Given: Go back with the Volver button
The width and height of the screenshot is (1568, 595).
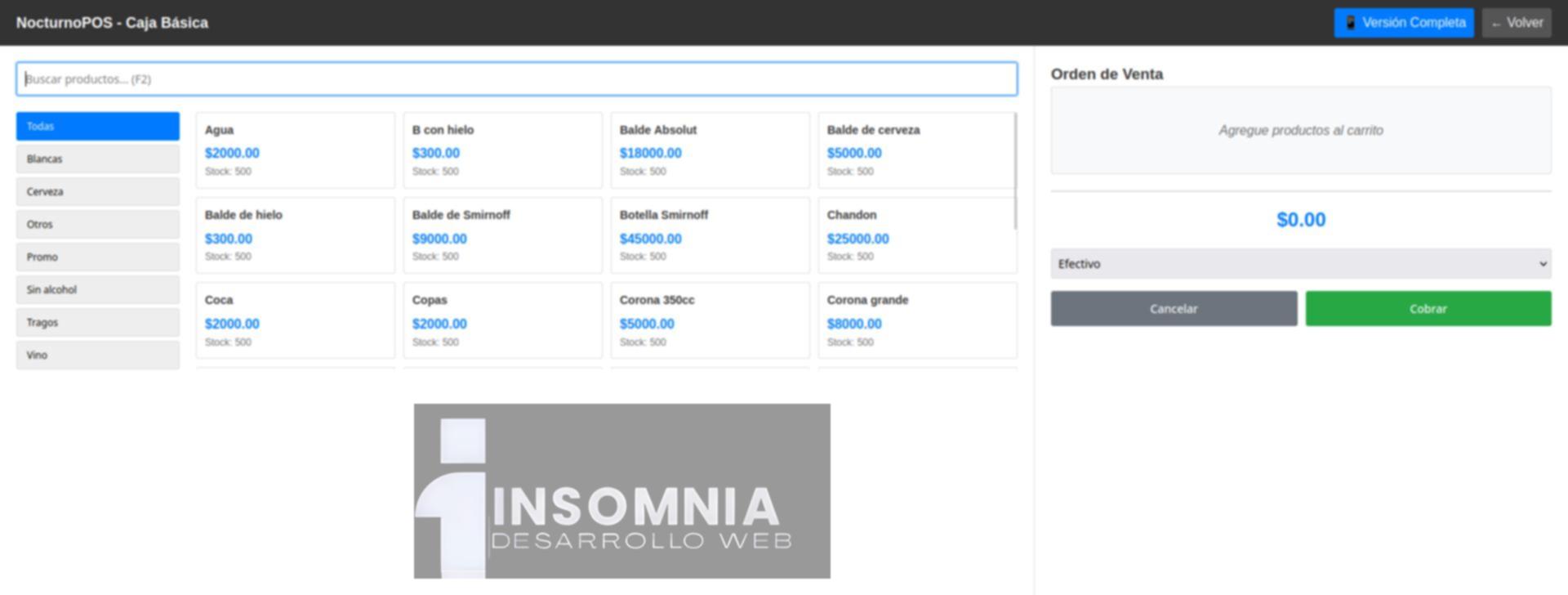Looking at the screenshot, I should pos(1516,23).
